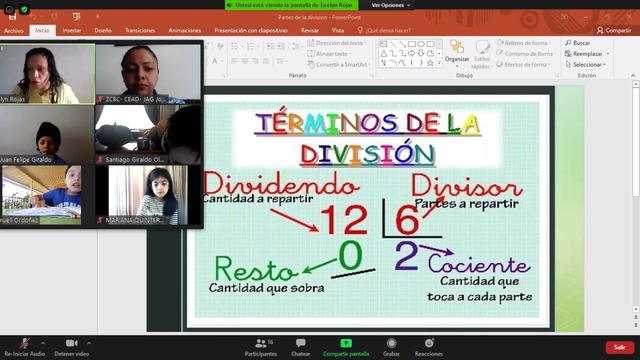Select MARIANA QUINTER video tile
Image resolution: width=640 pixels, height=360 pixels.
tap(148, 195)
